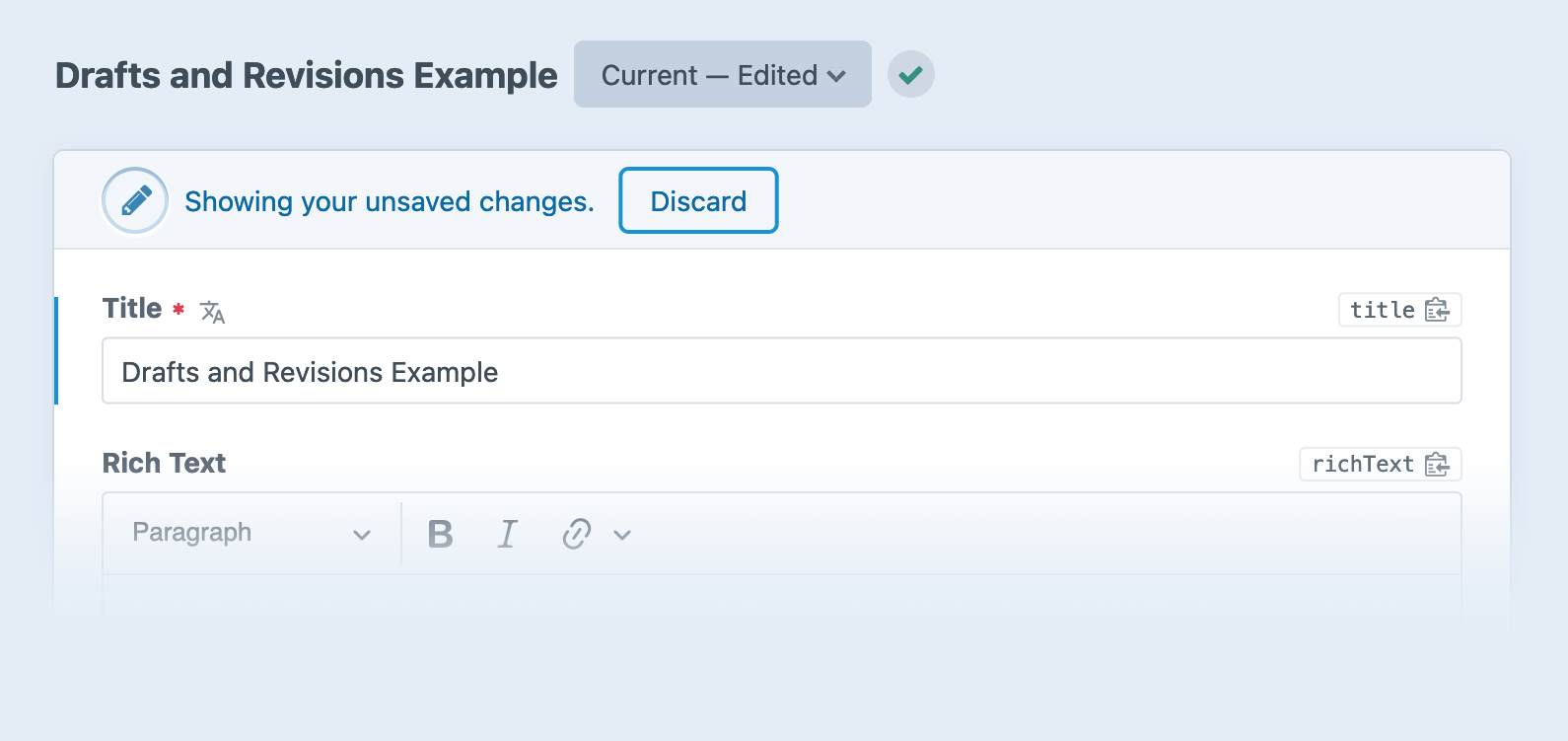The height and width of the screenshot is (741, 1568).
Task: Copy the "title" field path clipboard icon
Action: pos(1438,309)
